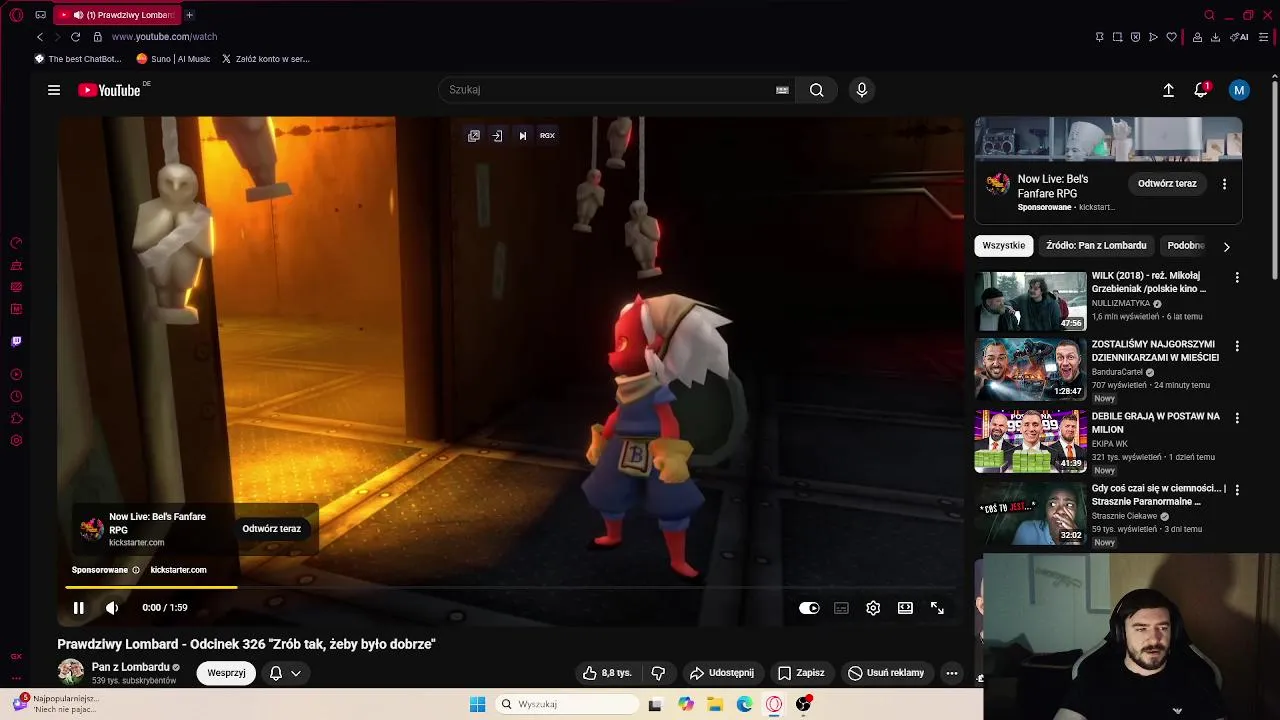Open the Opera GX main menu logo
The image size is (1280, 720).
pyautogui.click(x=16, y=15)
